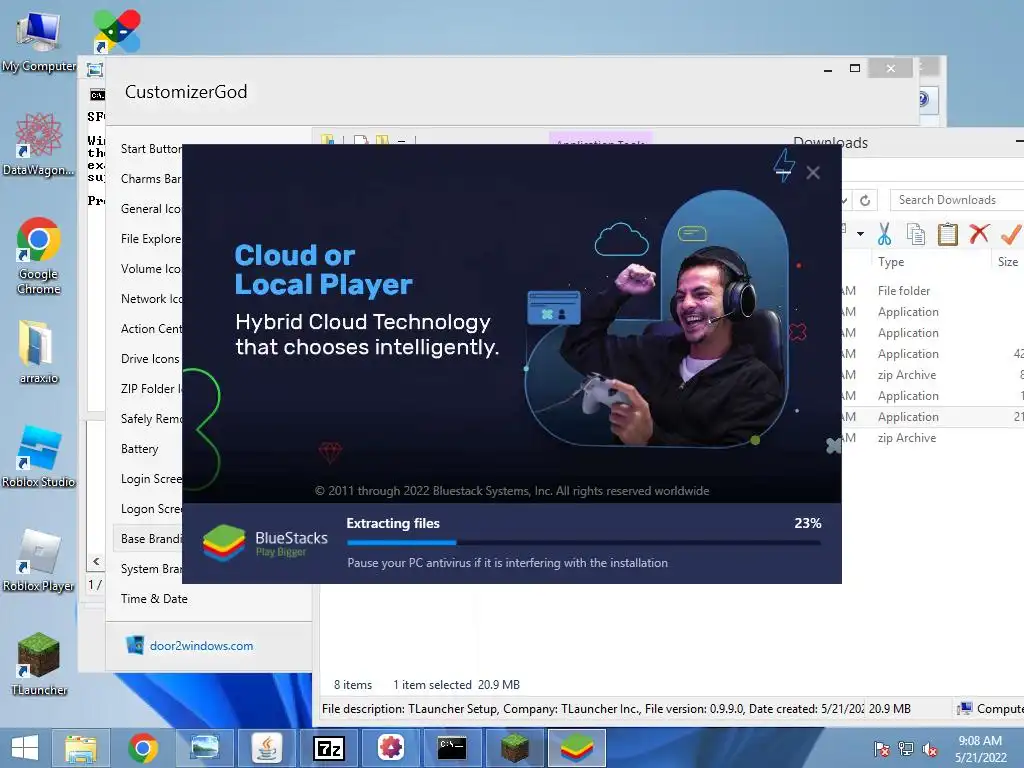Click '1 item selected 20.9 MB' status

point(456,685)
